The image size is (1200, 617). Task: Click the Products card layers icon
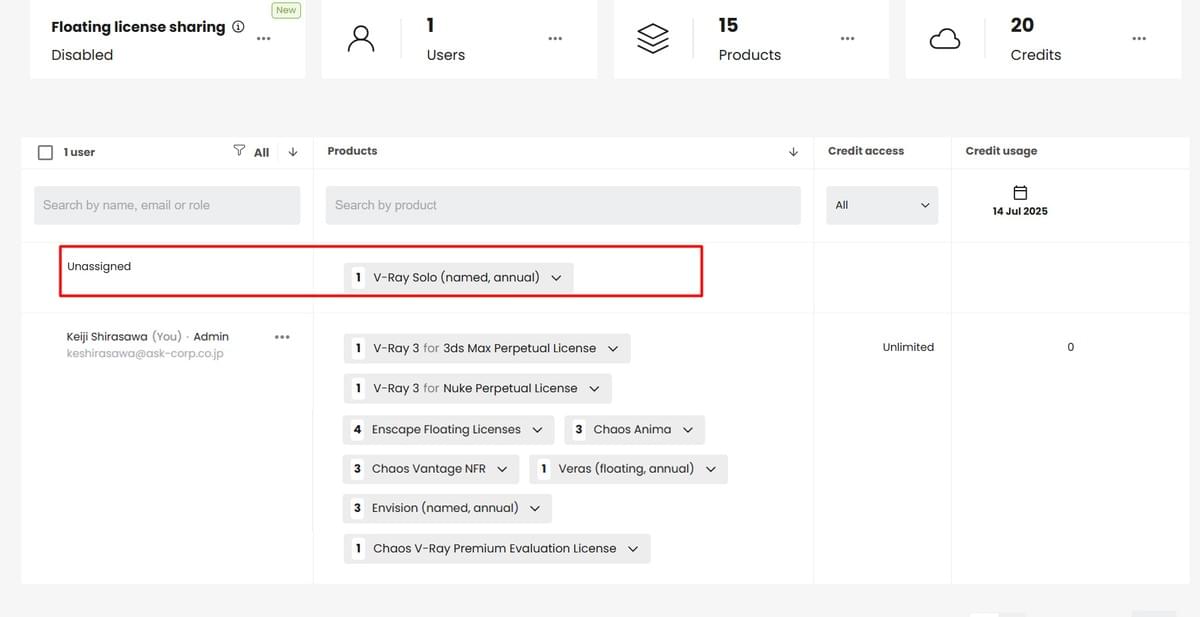point(653,38)
